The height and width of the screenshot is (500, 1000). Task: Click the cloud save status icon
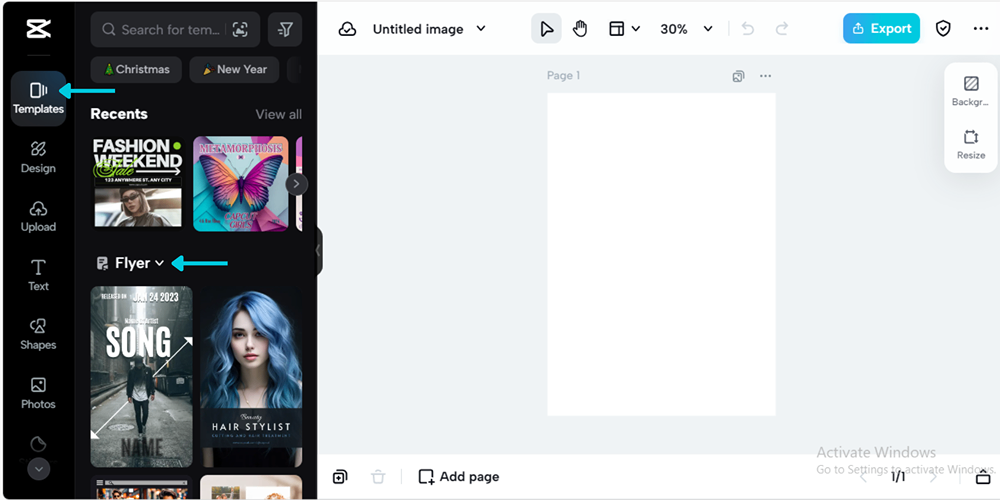pos(348,29)
